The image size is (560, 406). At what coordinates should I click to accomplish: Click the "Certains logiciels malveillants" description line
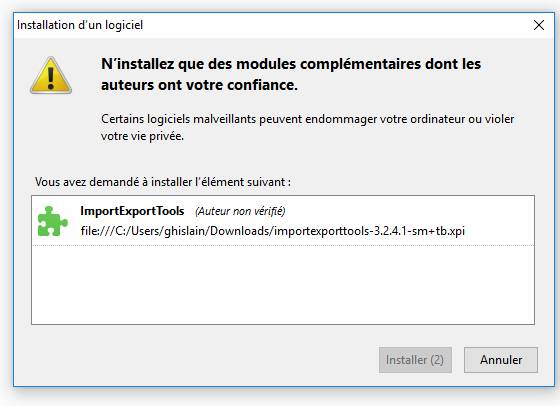click(x=308, y=119)
